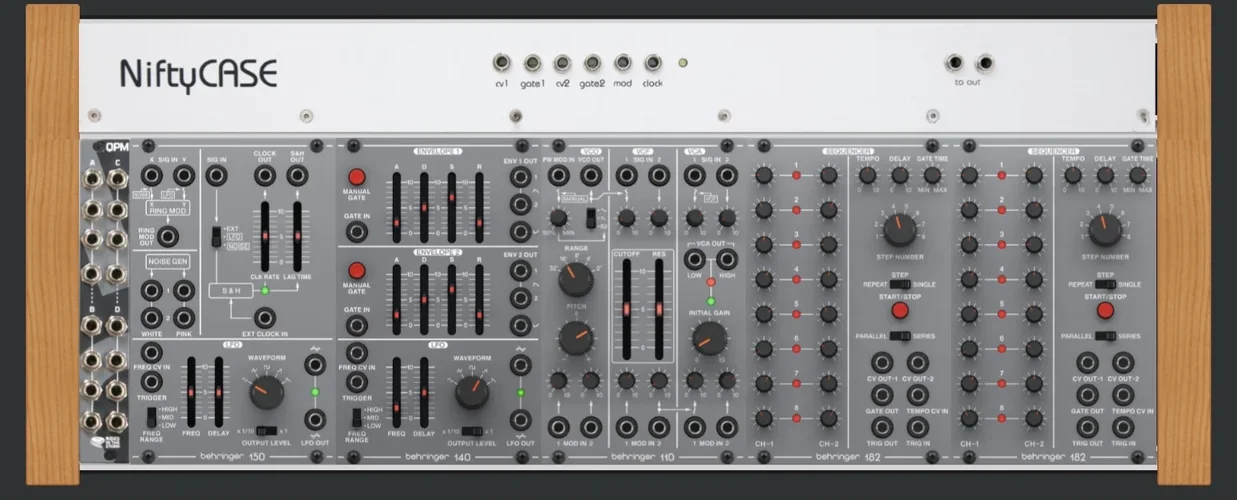The width and height of the screenshot is (1237, 500).
Task: Click the VCO OUT jack
Action: tap(591, 176)
